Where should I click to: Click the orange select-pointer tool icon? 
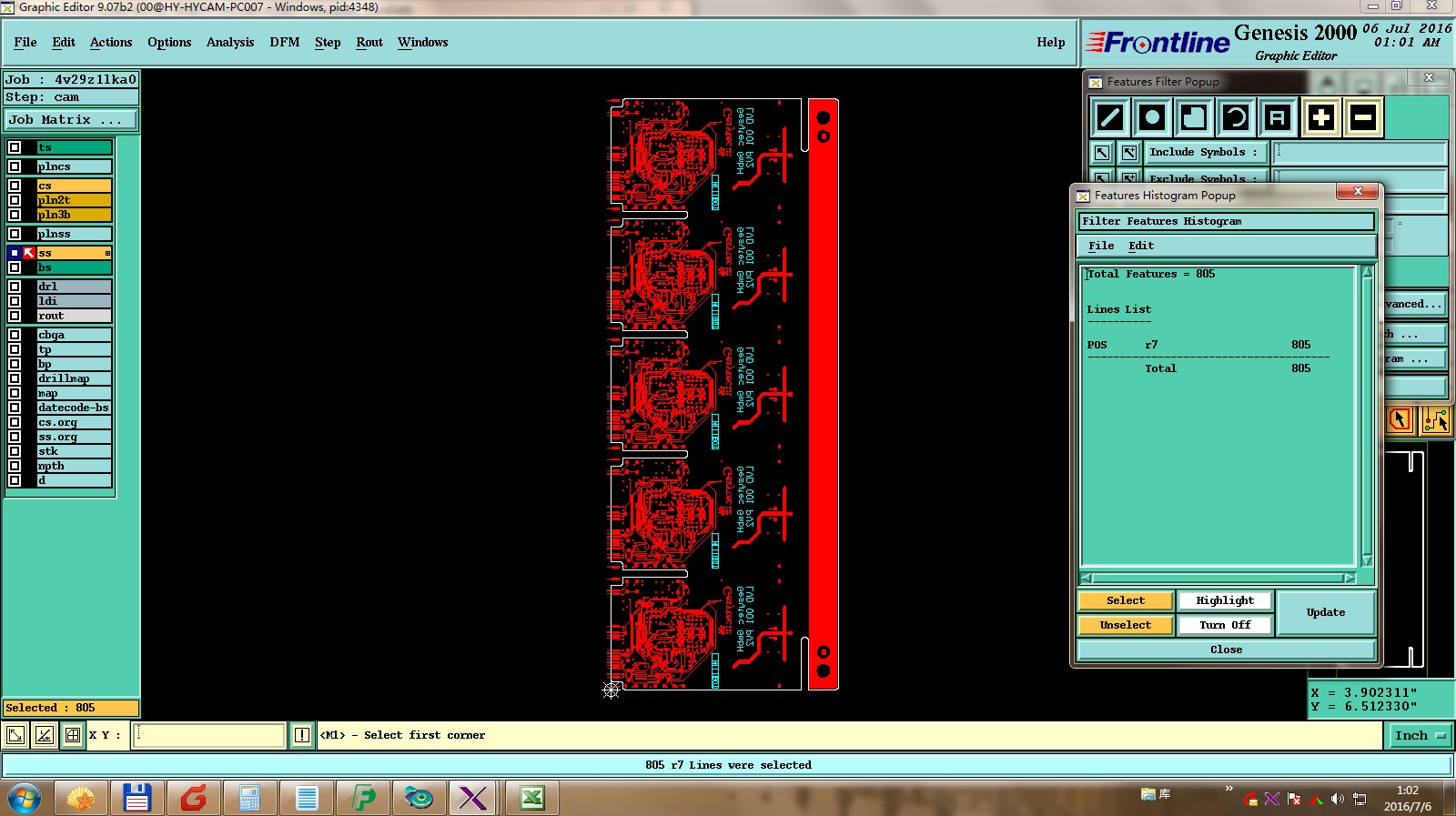pos(1400,419)
